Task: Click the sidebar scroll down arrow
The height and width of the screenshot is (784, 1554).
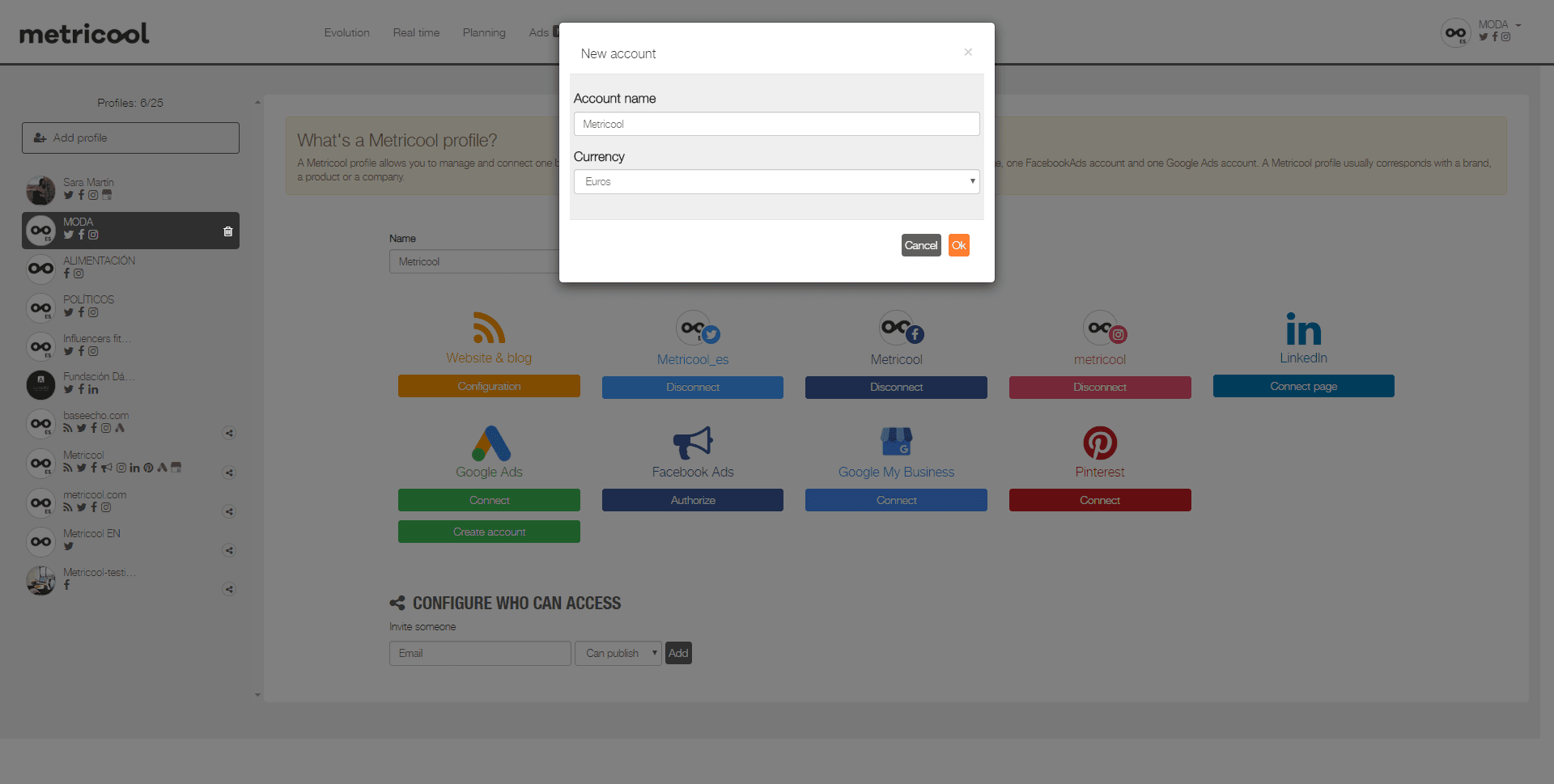Action: pyautogui.click(x=257, y=695)
